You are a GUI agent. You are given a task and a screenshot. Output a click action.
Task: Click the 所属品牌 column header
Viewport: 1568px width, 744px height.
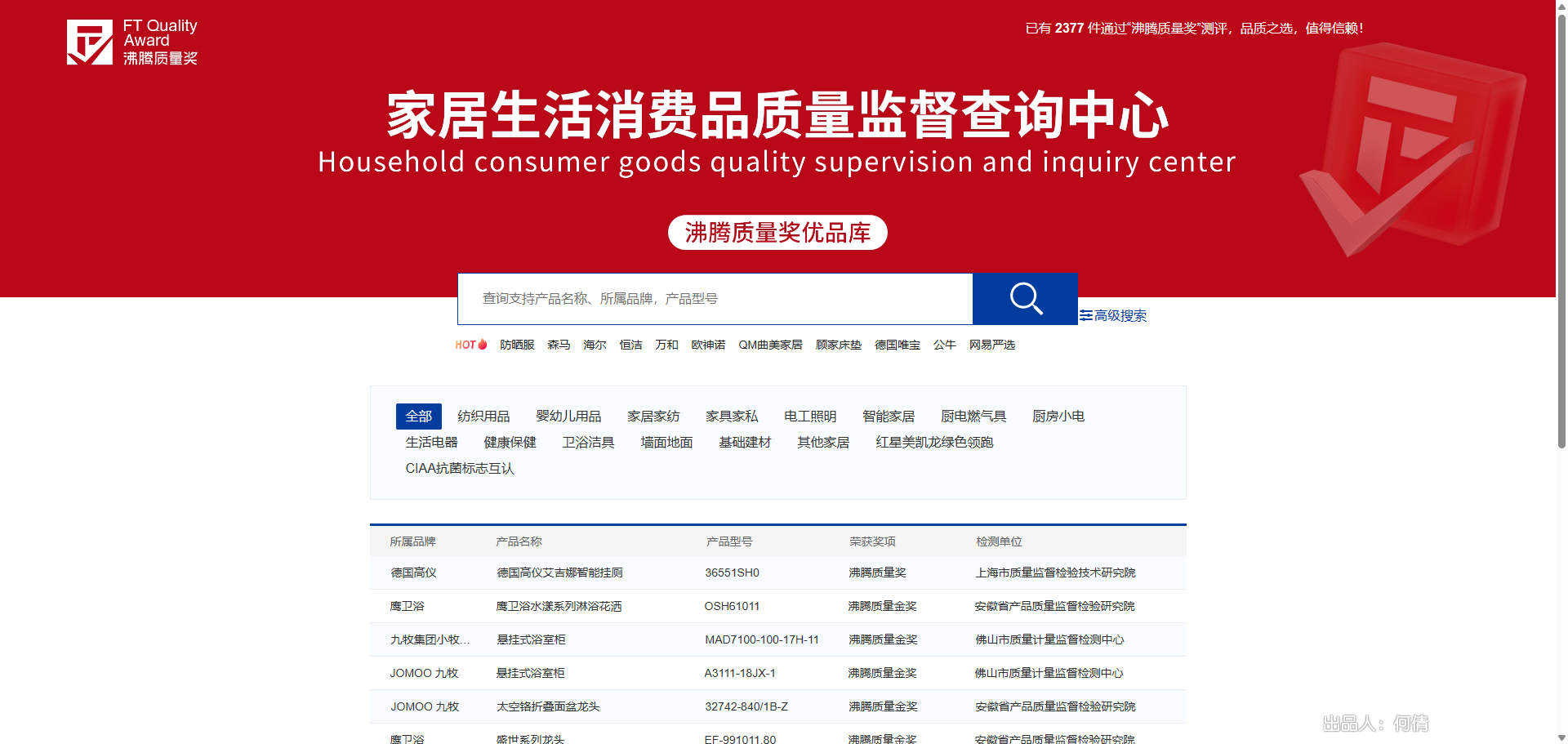(412, 541)
